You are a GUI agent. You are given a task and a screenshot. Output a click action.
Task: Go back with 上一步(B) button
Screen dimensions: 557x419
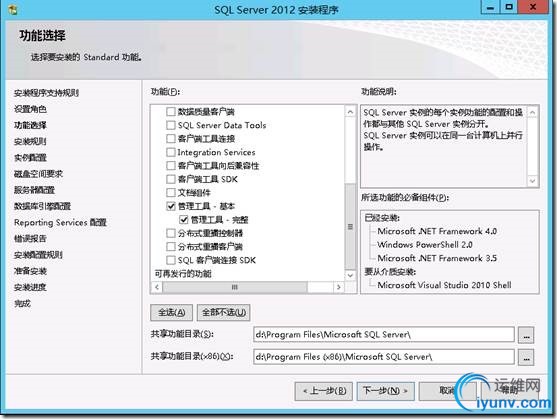pyautogui.click(x=324, y=391)
